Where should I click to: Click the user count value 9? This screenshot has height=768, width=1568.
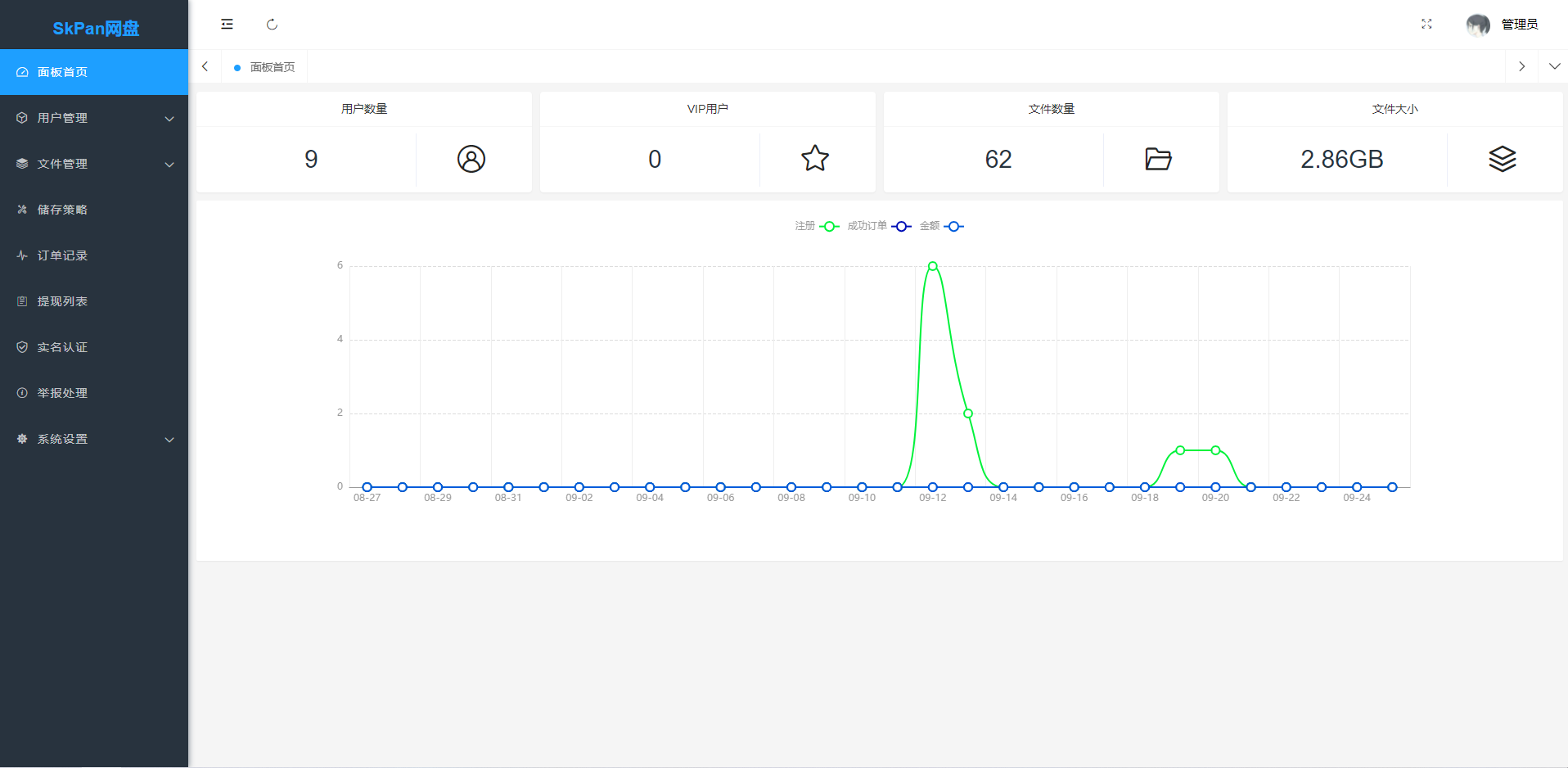tap(311, 159)
